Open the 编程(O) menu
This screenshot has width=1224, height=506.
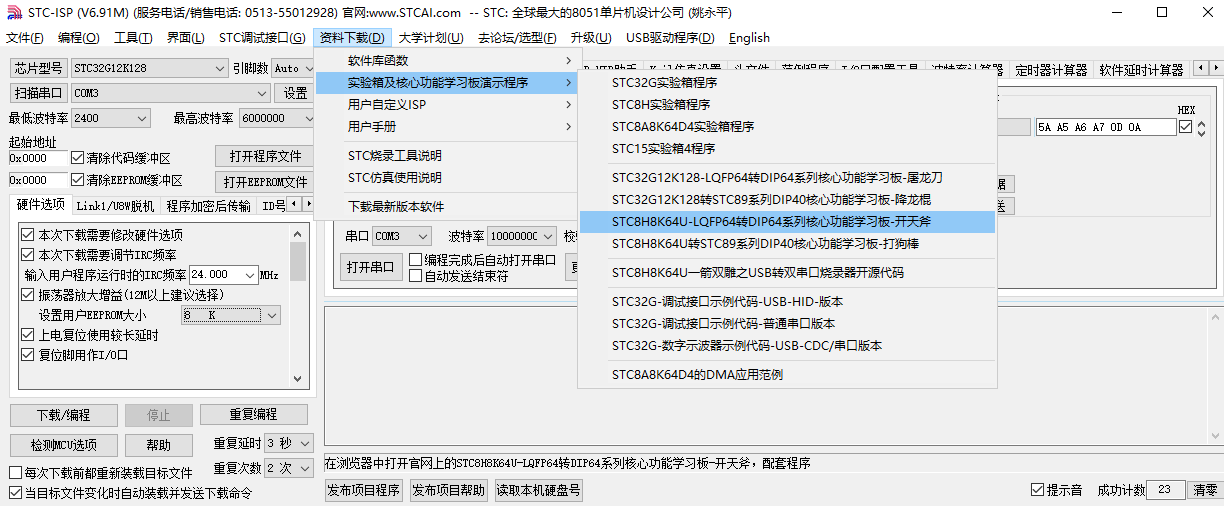[79, 38]
